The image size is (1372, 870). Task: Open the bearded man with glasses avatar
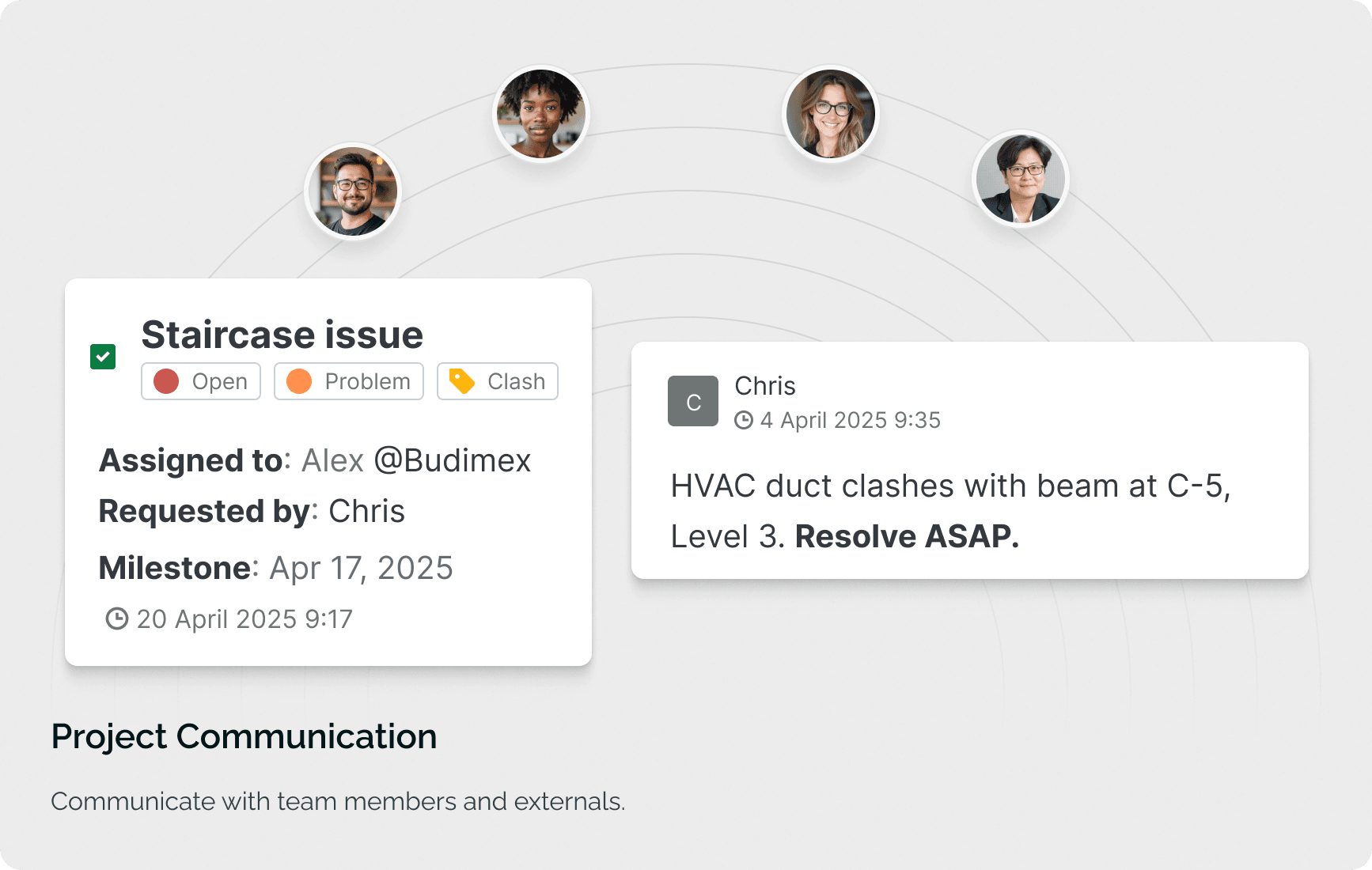click(353, 191)
